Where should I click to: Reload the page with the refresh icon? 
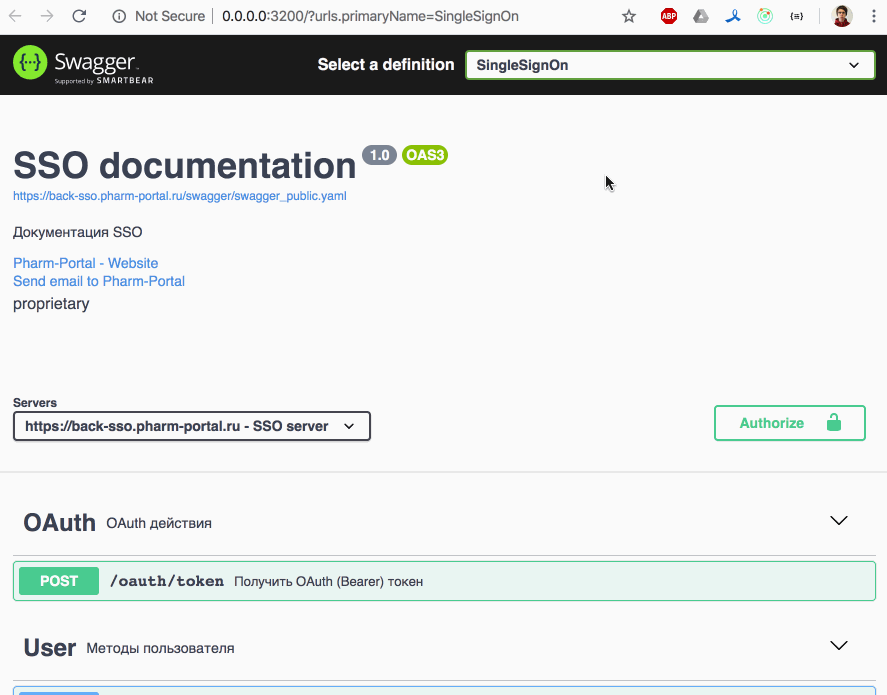(x=79, y=16)
